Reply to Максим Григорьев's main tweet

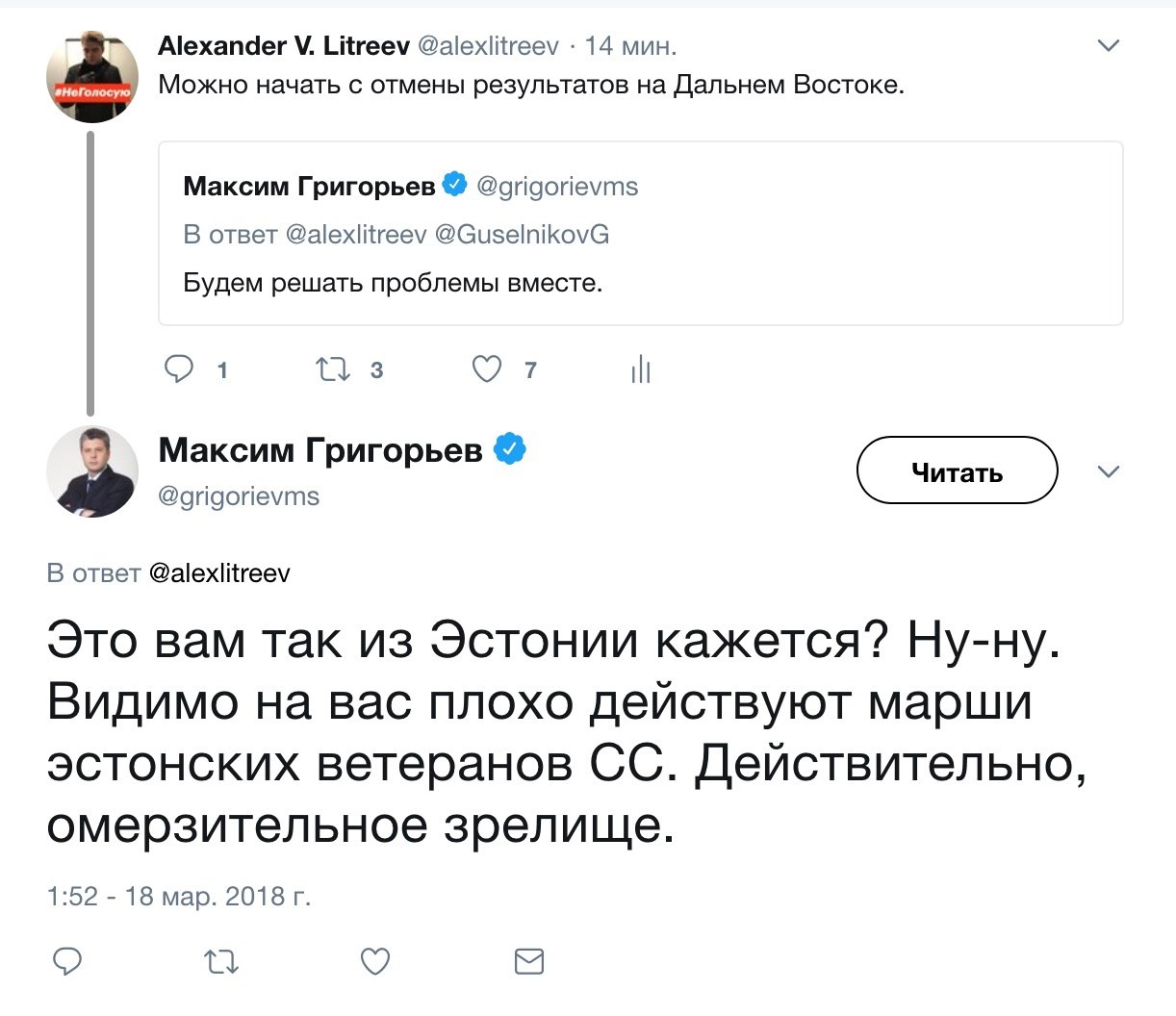coord(66,960)
